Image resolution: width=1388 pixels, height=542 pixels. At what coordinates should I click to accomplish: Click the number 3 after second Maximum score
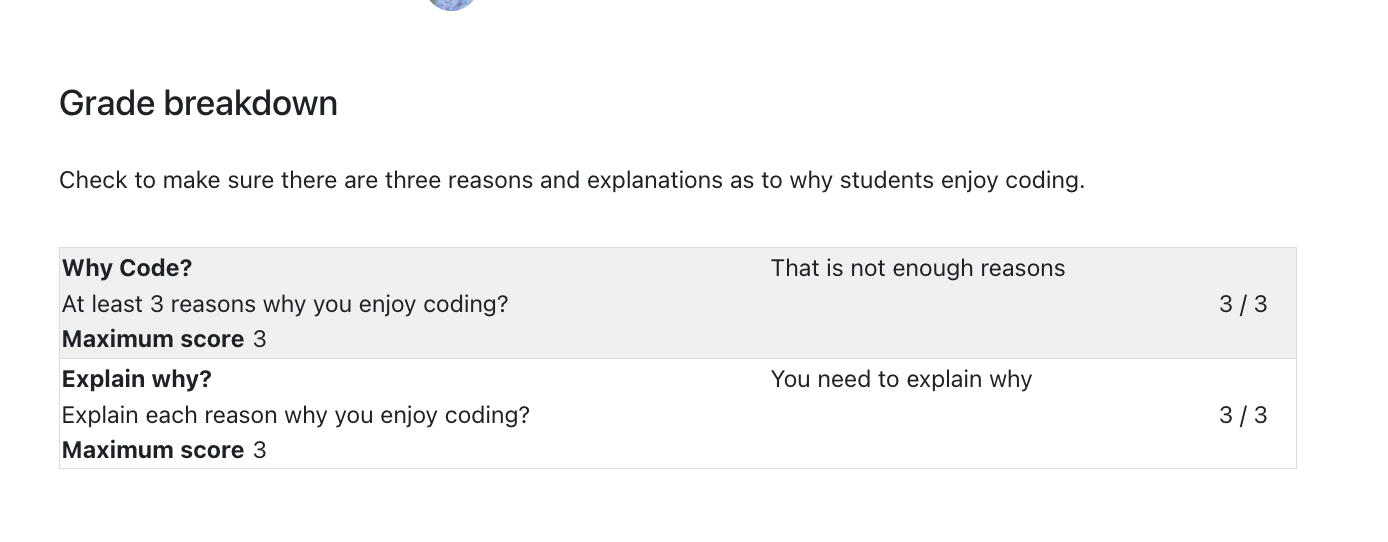click(260, 450)
